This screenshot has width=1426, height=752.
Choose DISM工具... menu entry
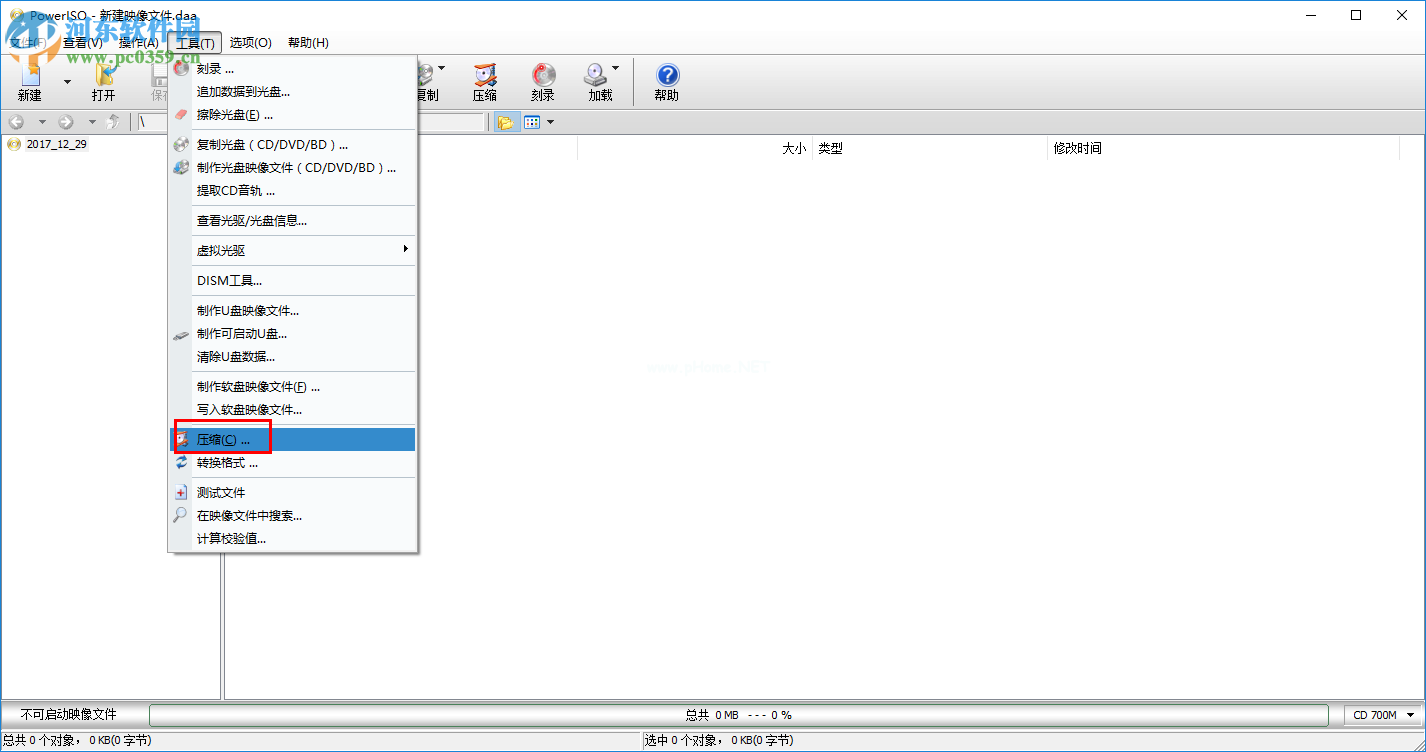[x=292, y=281]
